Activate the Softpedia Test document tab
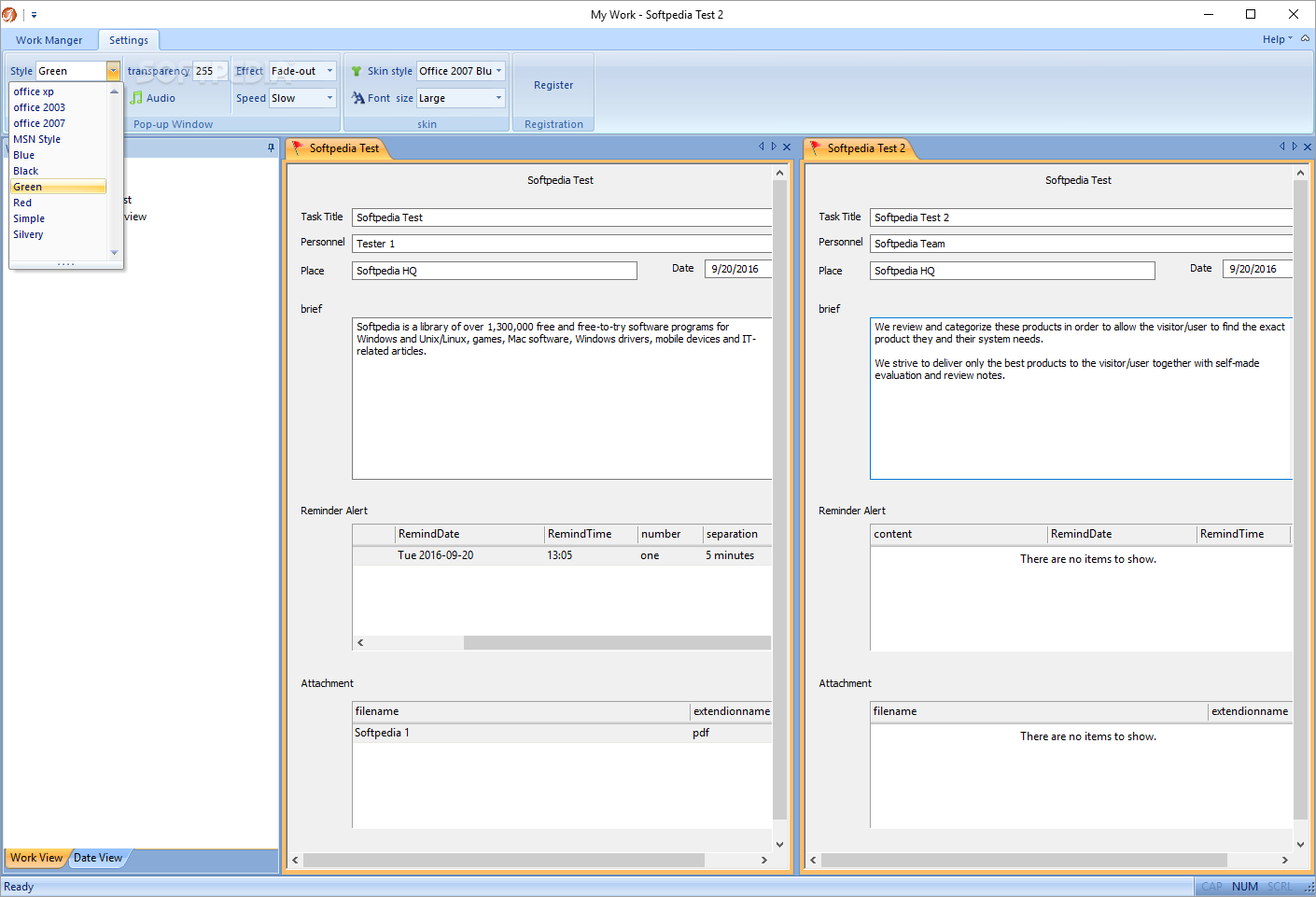 coord(343,148)
